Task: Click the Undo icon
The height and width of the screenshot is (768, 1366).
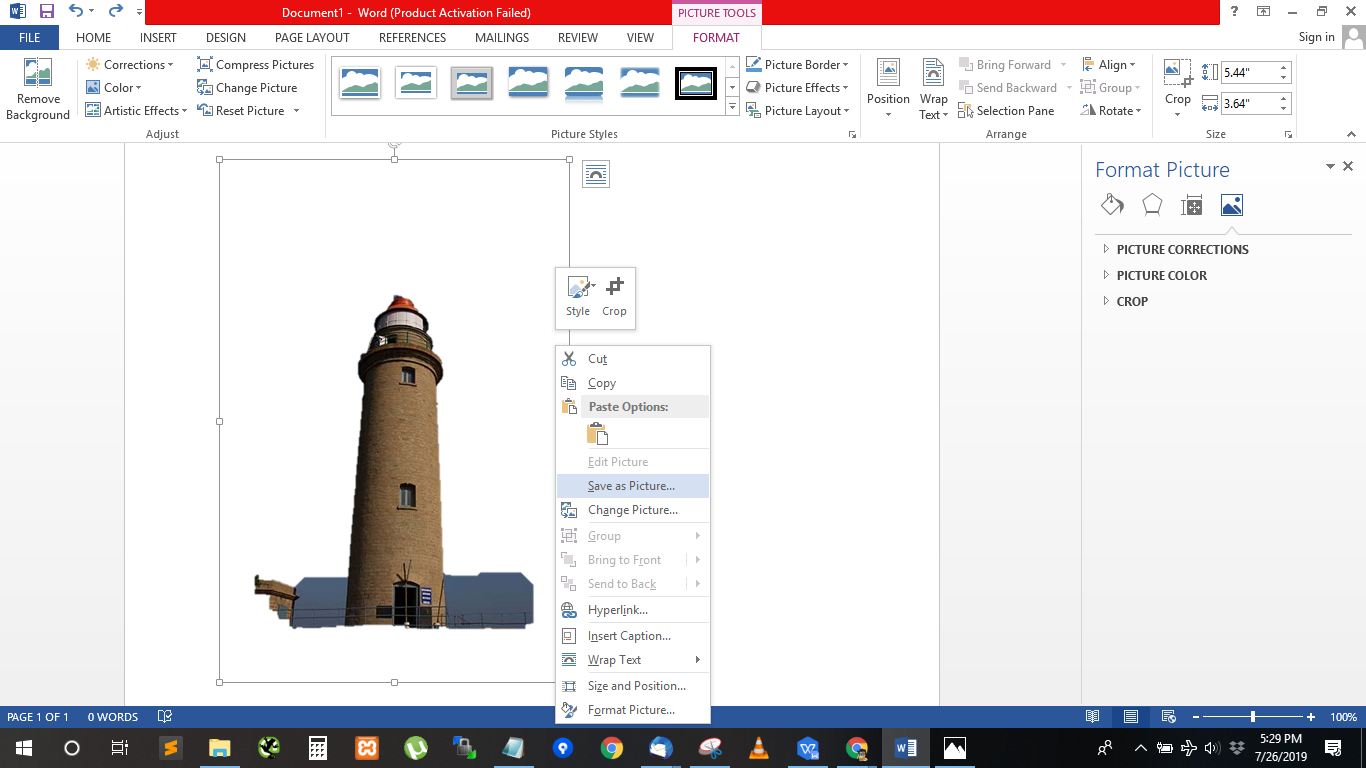Action: [76, 12]
